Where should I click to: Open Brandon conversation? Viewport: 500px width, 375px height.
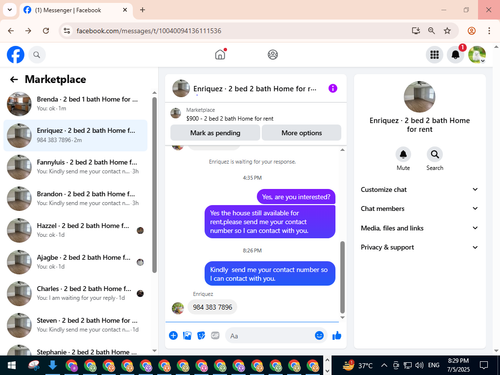(x=75, y=198)
